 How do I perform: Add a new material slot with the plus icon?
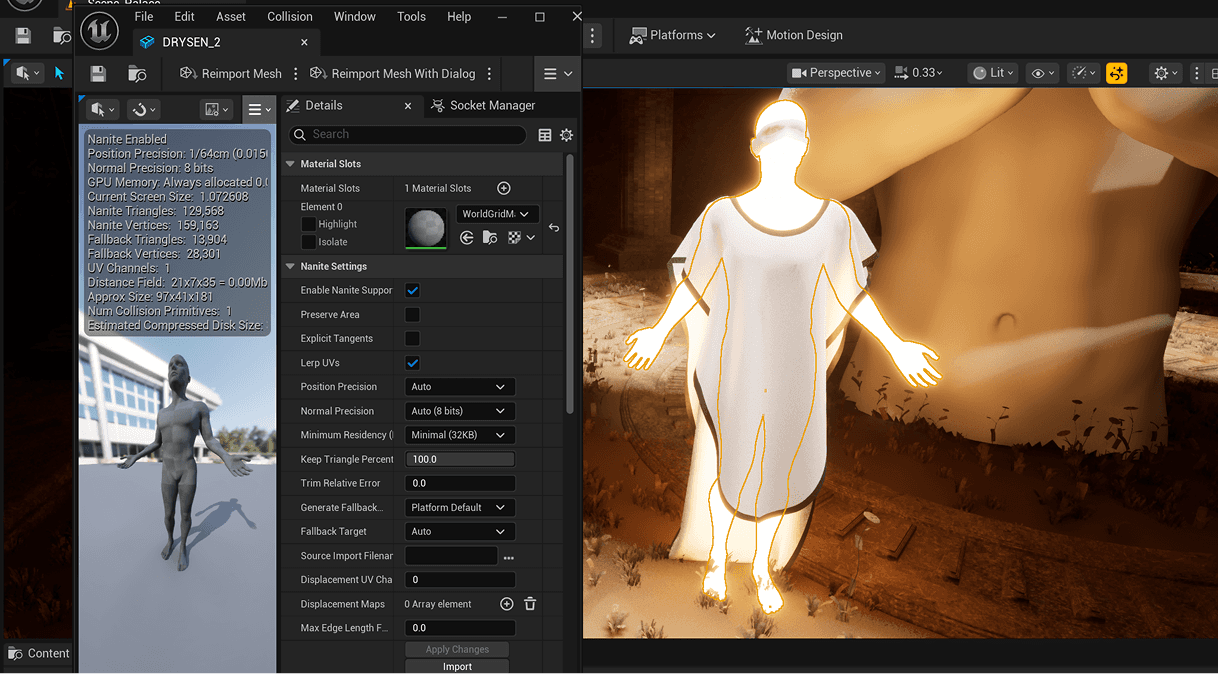point(504,188)
